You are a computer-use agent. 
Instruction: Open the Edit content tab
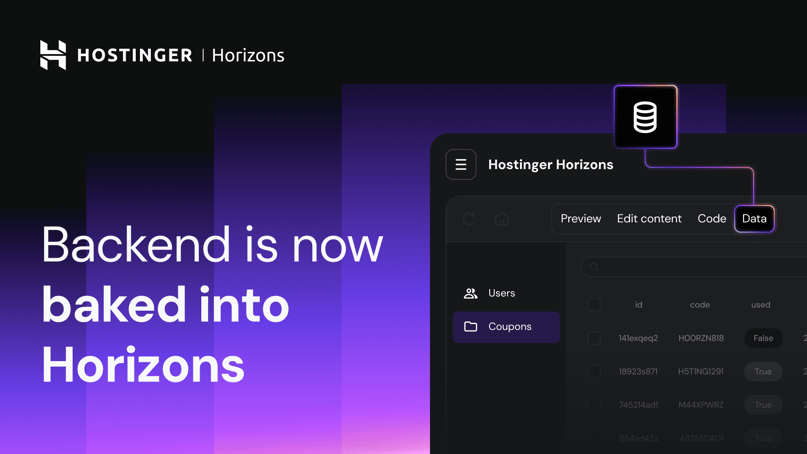coord(649,219)
